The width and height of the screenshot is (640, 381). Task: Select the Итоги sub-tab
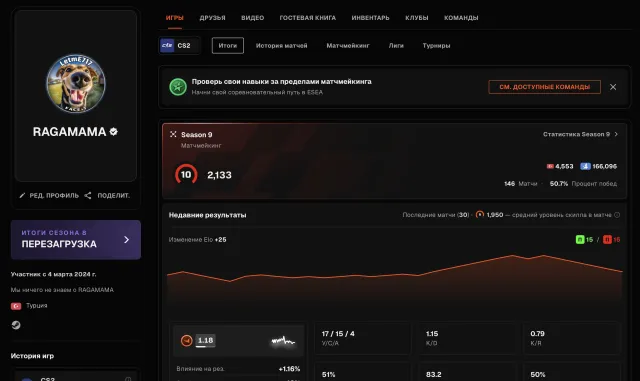click(228, 45)
